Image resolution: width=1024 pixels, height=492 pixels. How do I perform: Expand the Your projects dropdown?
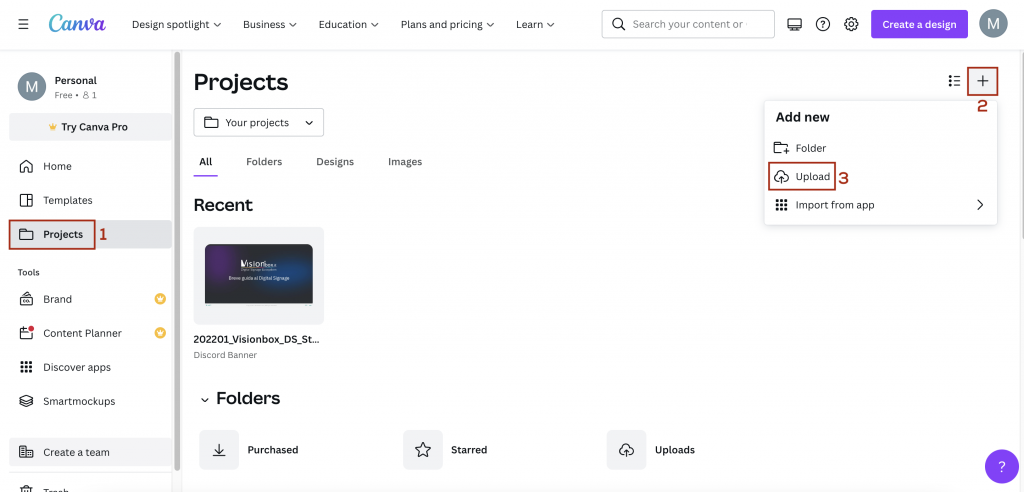pyautogui.click(x=259, y=122)
